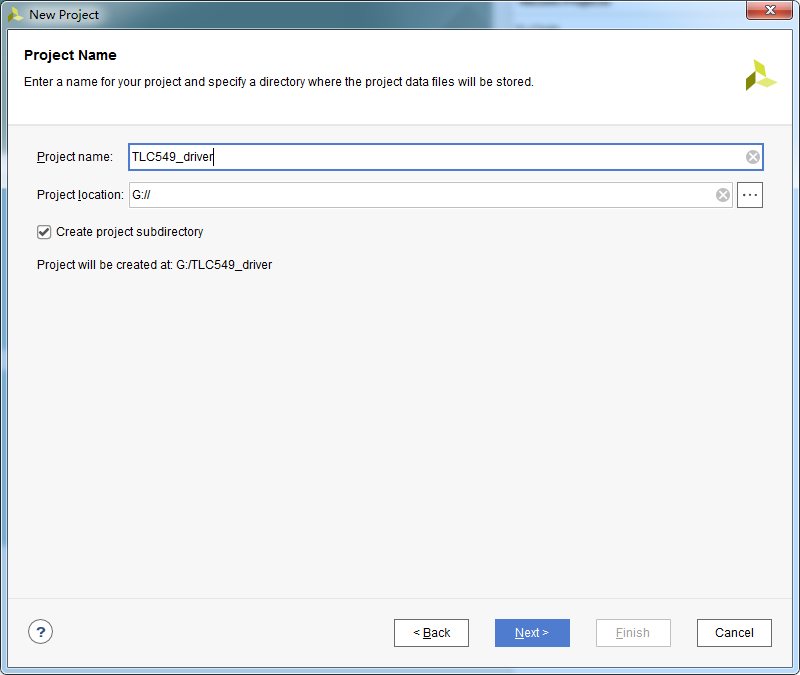Open the help question mark icon
This screenshot has height=675, width=800.
point(40,632)
